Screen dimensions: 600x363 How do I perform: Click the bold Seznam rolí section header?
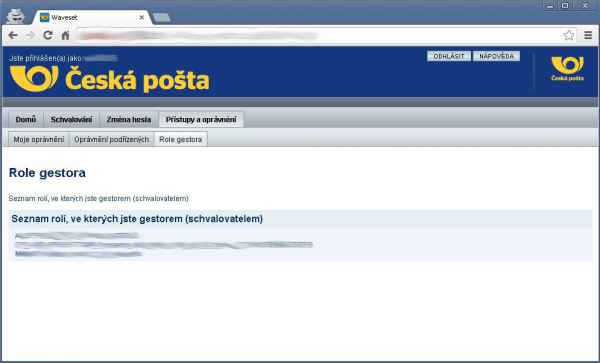137,219
